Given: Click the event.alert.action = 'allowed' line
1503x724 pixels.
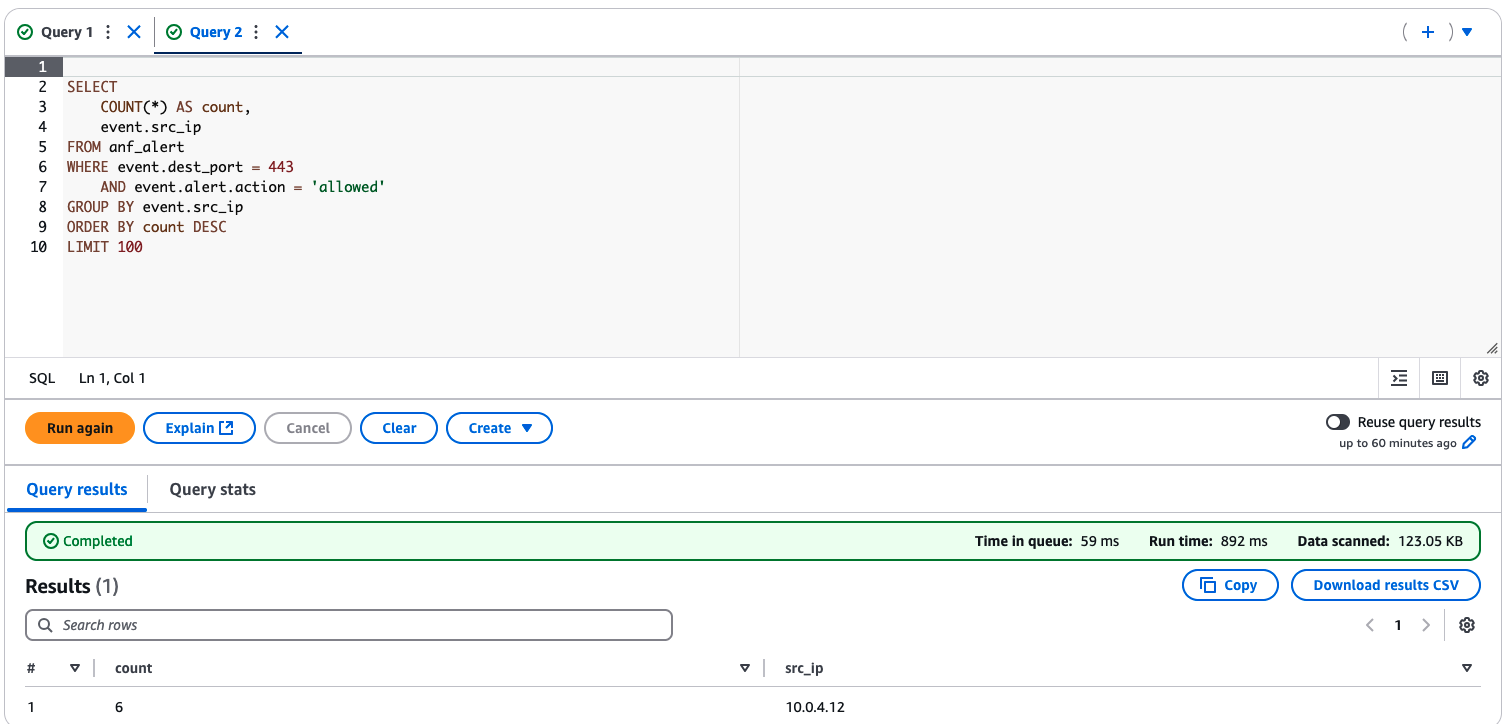Looking at the screenshot, I should click(x=243, y=187).
